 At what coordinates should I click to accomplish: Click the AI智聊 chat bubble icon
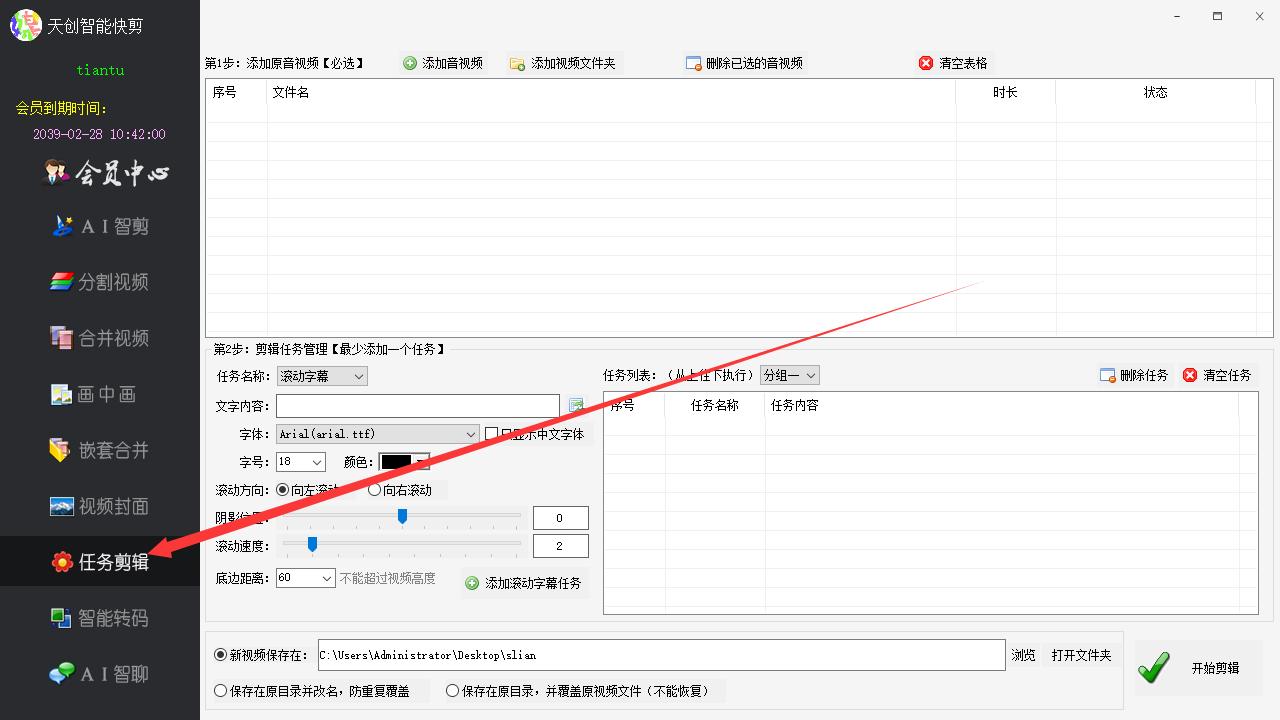tap(62, 674)
